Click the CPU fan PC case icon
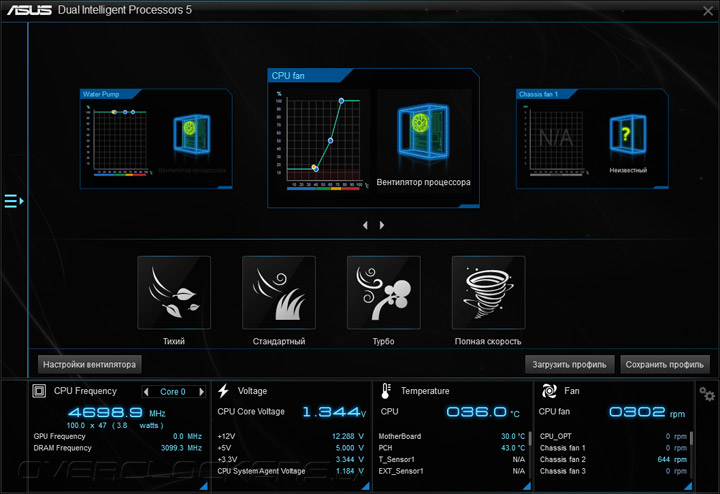 (423, 131)
